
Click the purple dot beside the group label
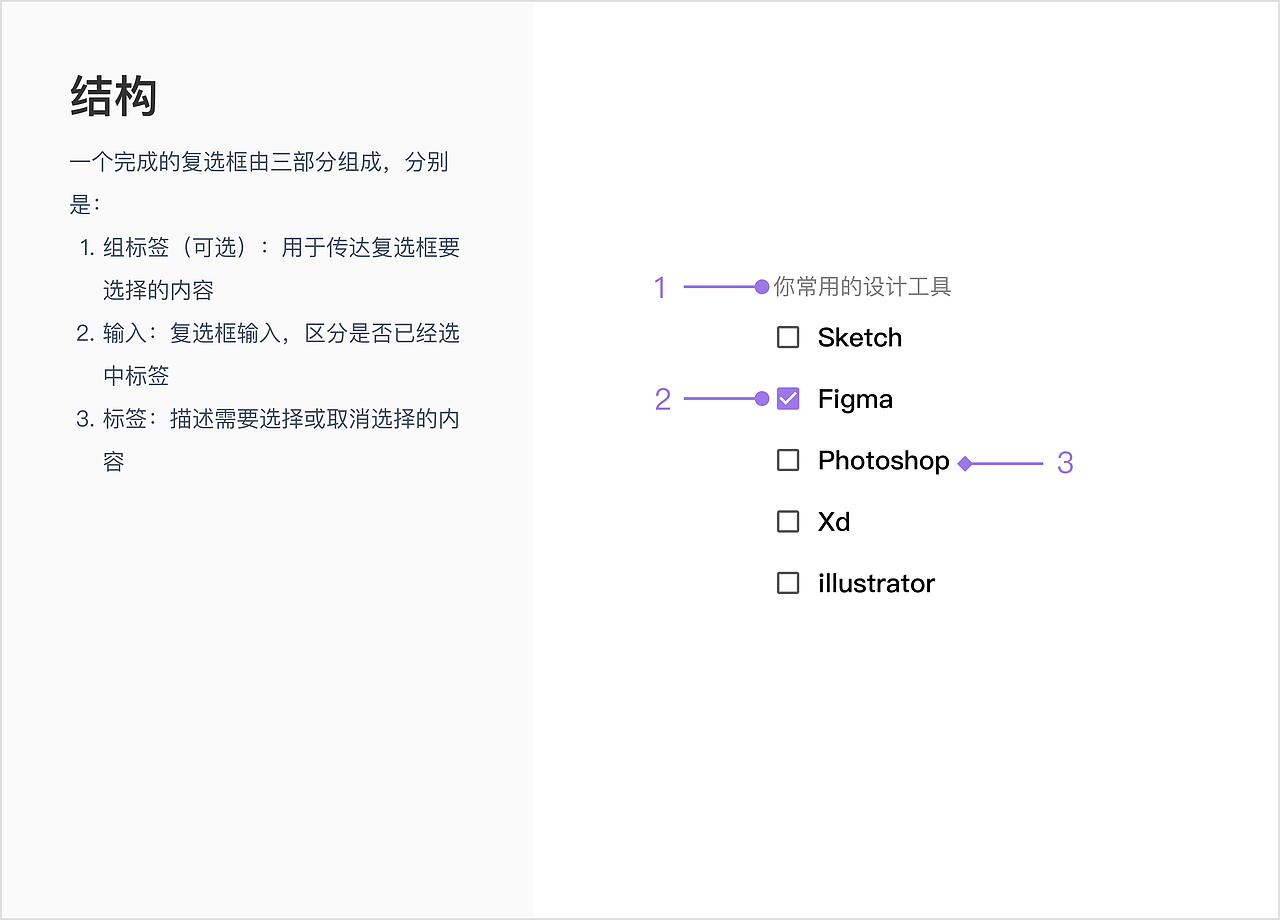760,287
